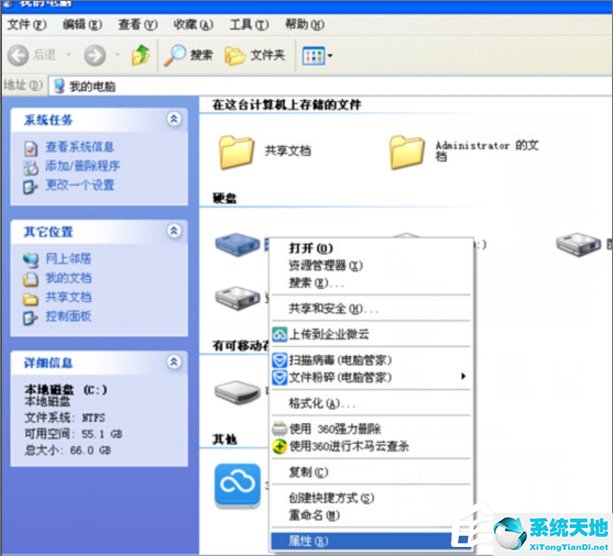Click the 控制面板 icon in sidebar
The width and height of the screenshot is (613, 556).
pos(30,318)
